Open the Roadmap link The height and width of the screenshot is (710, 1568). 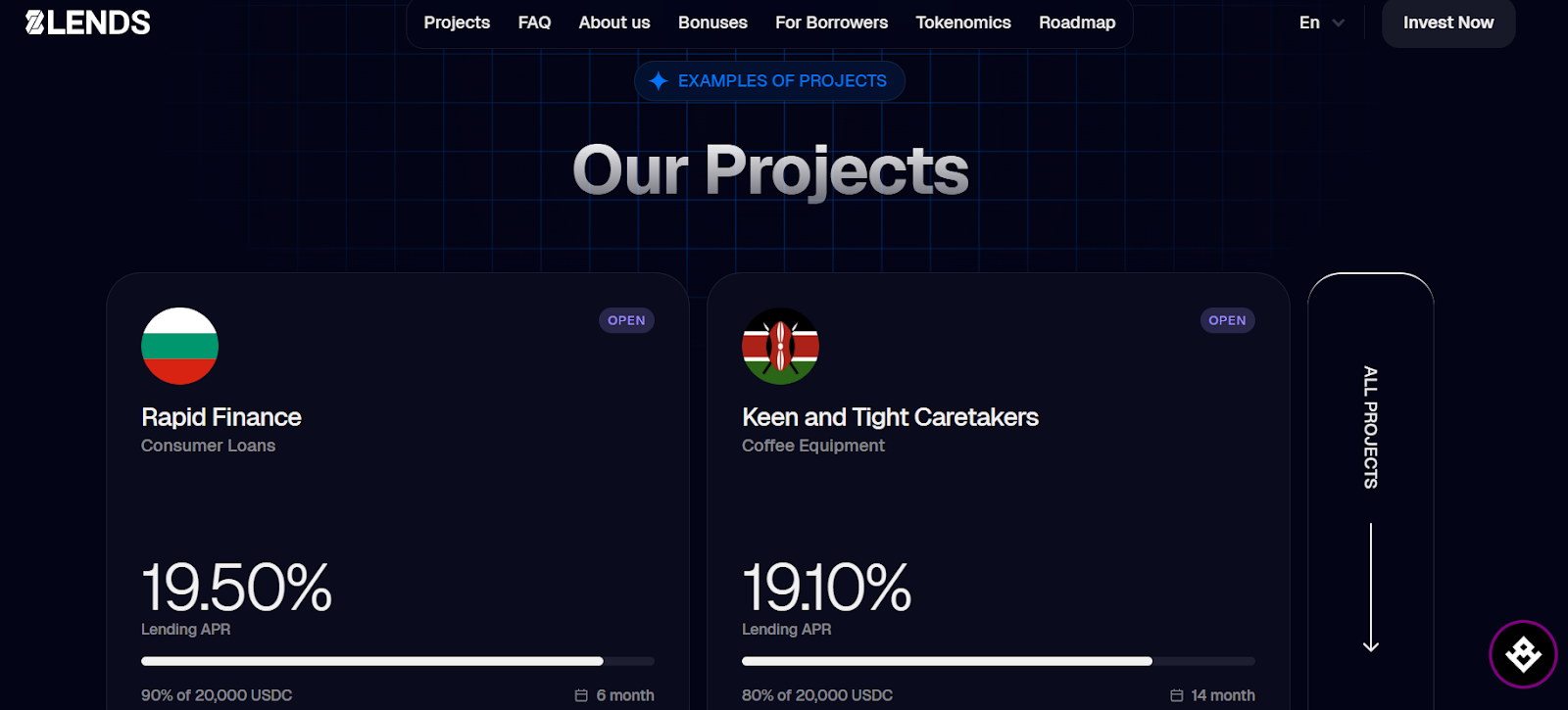pyautogui.click(x=1077, y=23)
